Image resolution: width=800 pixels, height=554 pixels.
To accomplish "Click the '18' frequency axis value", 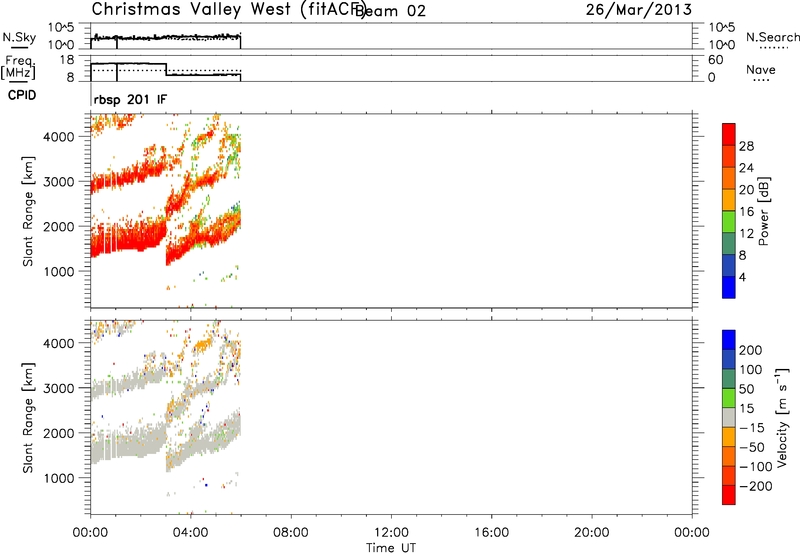I will (67, 60).
